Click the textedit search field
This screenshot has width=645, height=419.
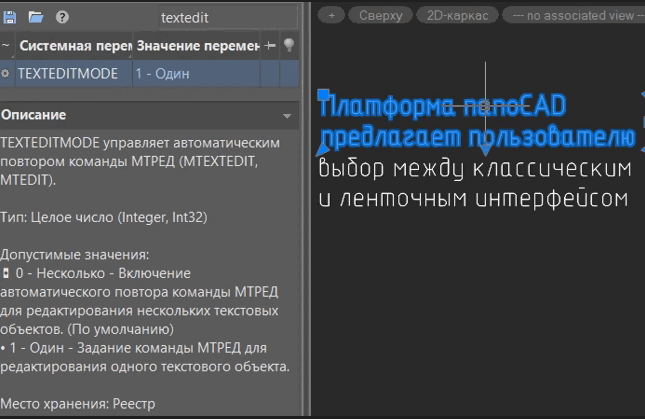[x=228, y=18]
